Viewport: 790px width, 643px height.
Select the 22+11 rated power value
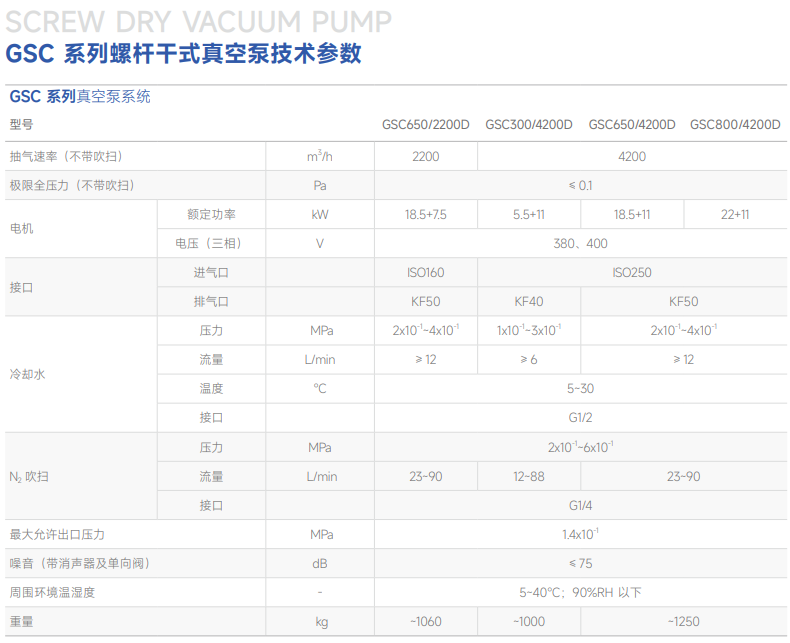[x=735, y=215]
